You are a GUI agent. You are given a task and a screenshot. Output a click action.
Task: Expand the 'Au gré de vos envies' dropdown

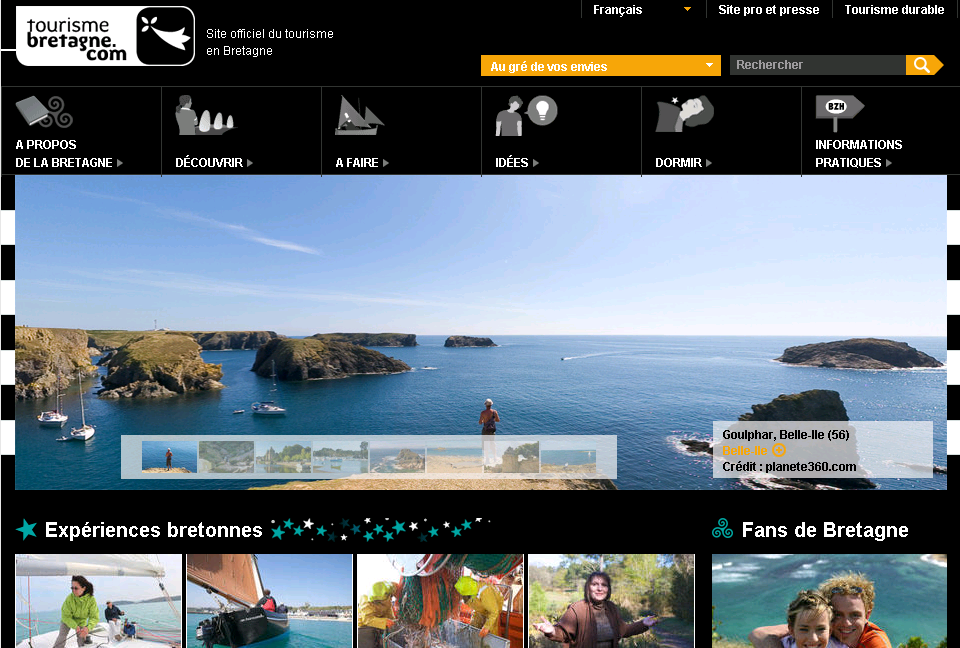coord(600,66)
